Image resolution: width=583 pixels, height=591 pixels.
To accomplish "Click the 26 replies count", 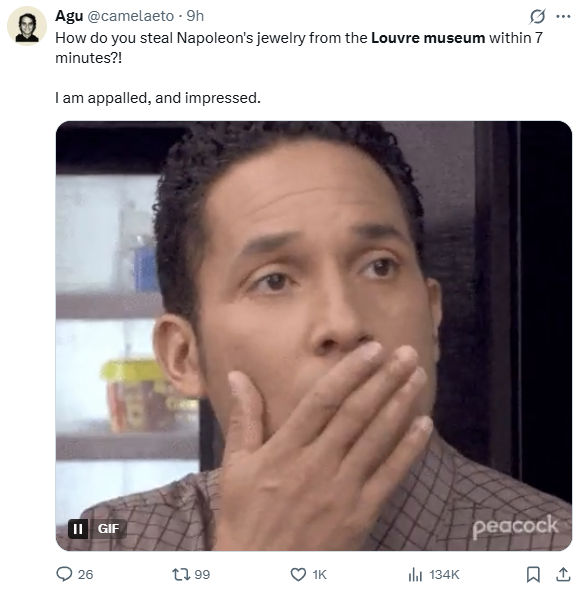I will pos(86,574).
